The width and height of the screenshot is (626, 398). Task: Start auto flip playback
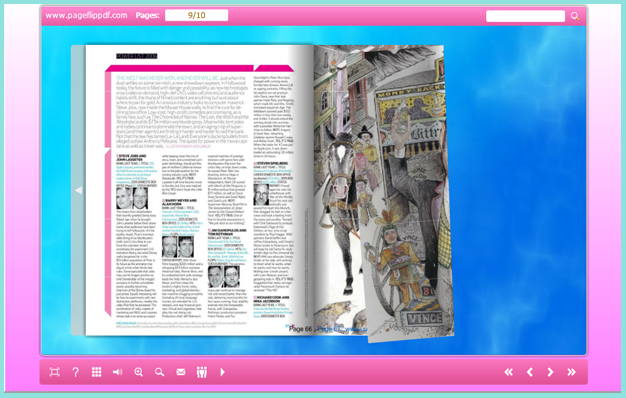point(223,372)
